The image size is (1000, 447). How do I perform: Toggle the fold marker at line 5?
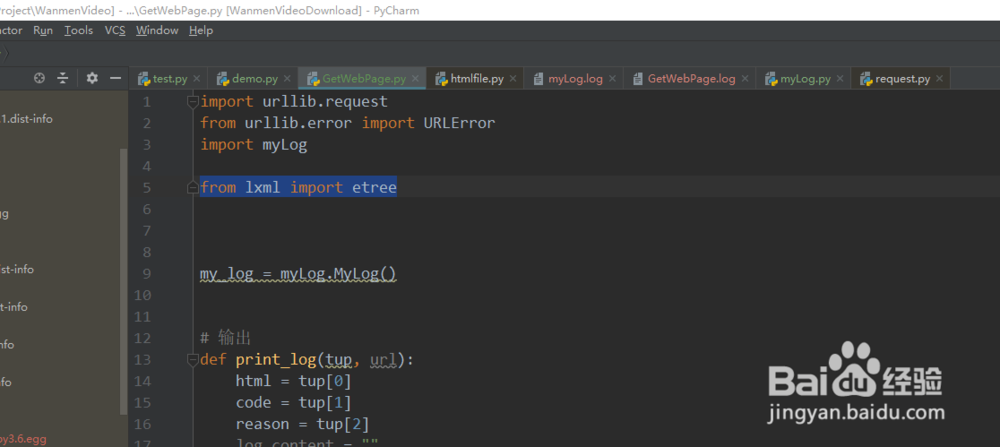pos(193,187)
